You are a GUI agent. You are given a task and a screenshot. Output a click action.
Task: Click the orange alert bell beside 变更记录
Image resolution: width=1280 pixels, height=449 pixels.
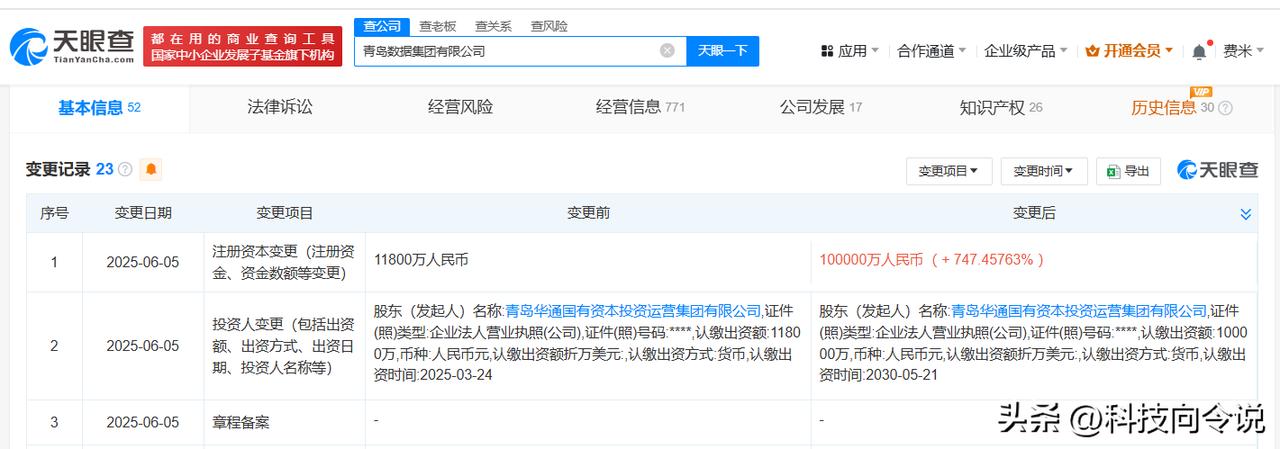151,169
